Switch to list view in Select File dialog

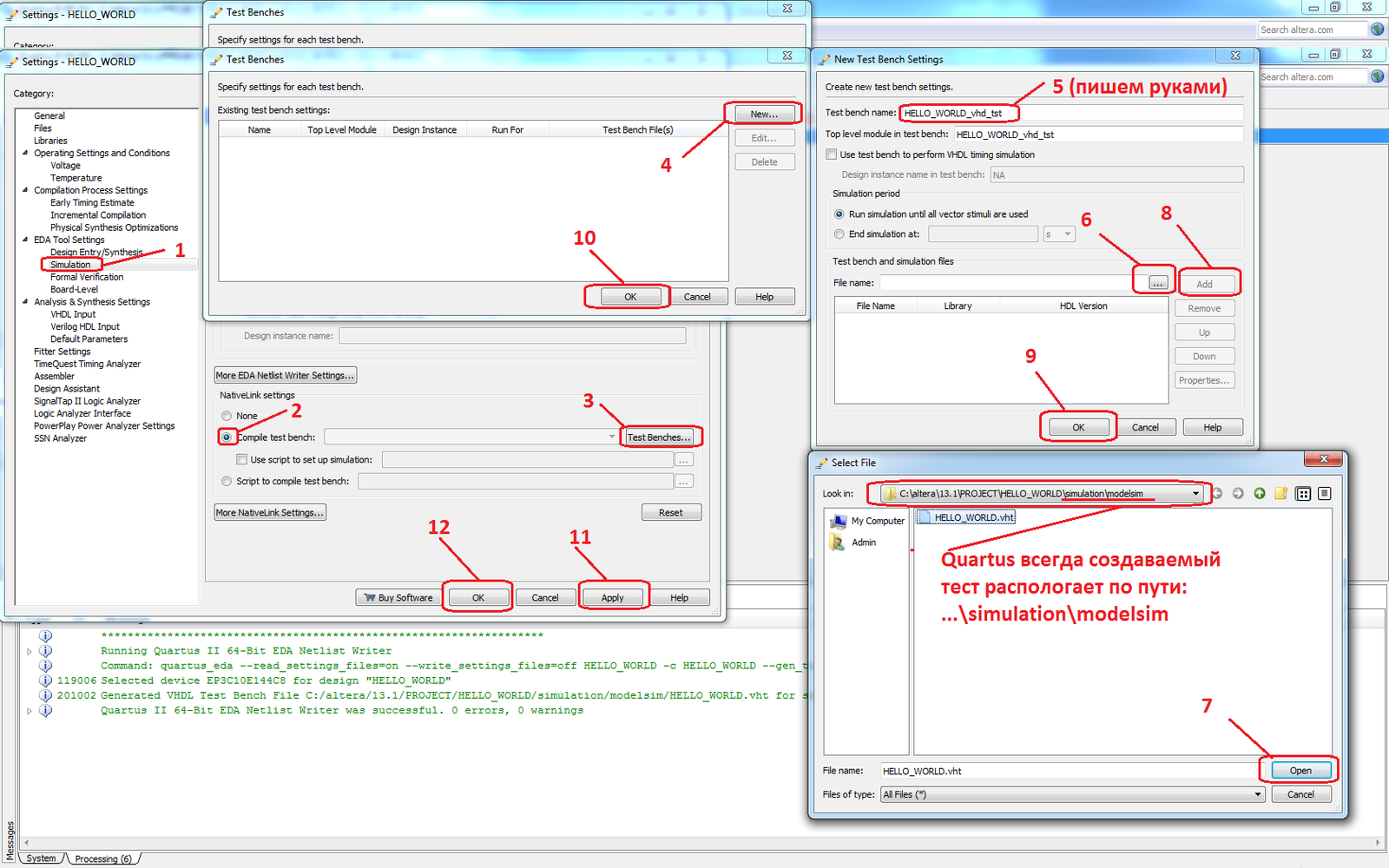(1303, 493)
